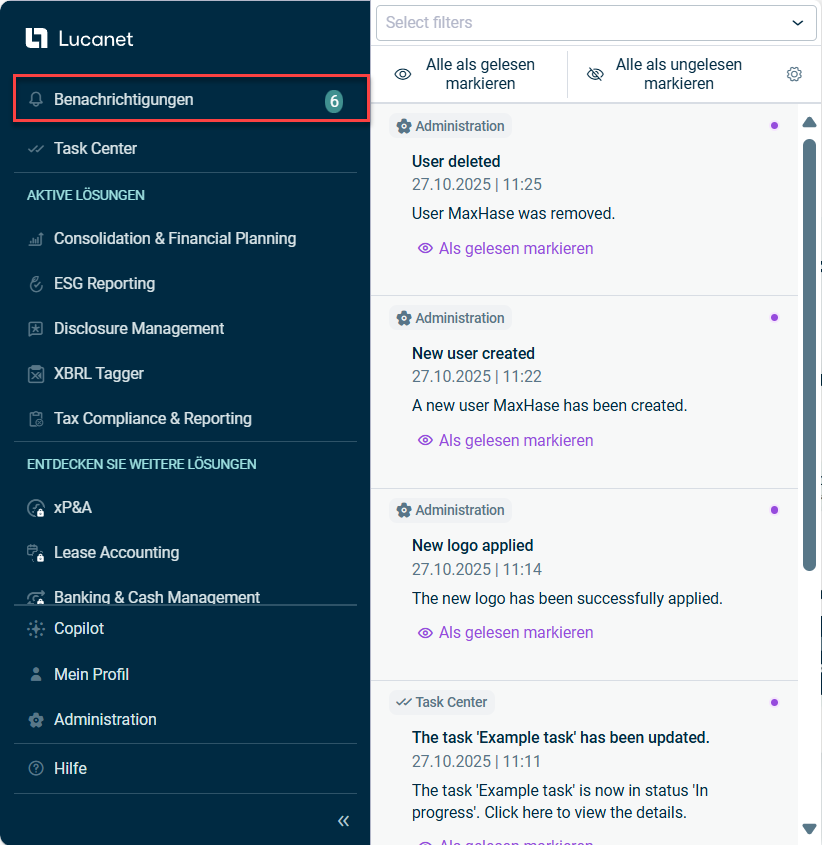This screenshot has width=822, height=845.
Task: Mark all notifications as unread
Action: 665,74
